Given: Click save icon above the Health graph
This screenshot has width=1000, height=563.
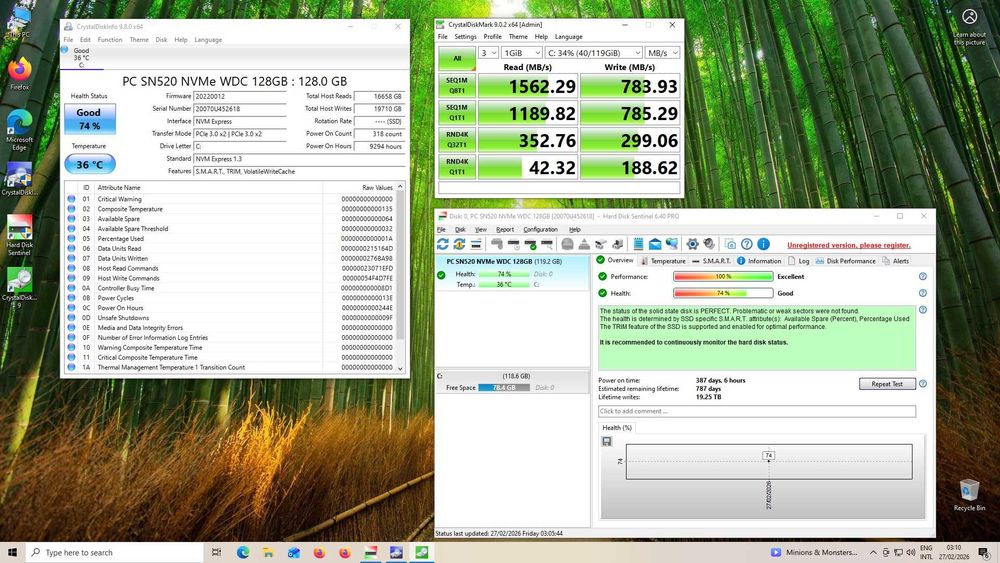Looking at the screenshot, I should click(607, 441).
